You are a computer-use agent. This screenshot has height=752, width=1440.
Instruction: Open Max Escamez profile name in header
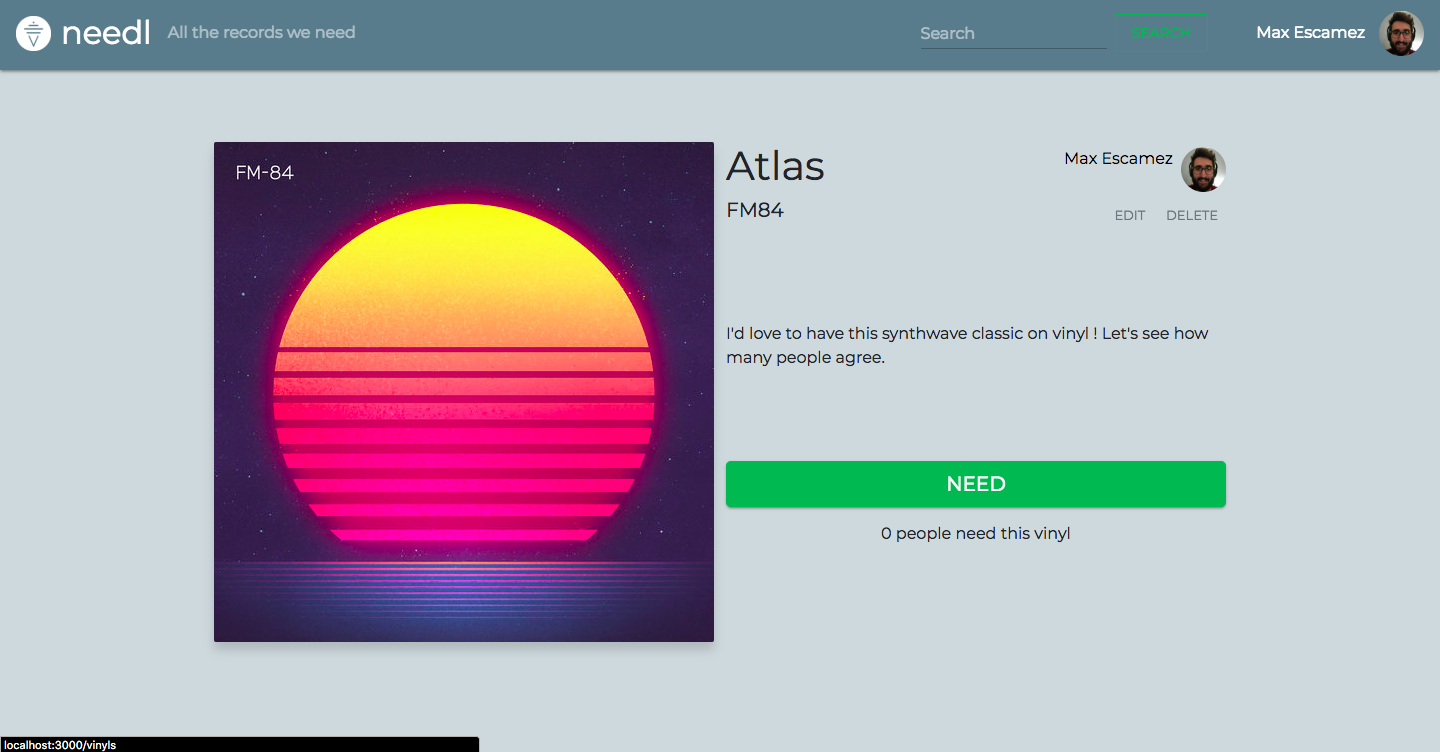click(1310, 33)
